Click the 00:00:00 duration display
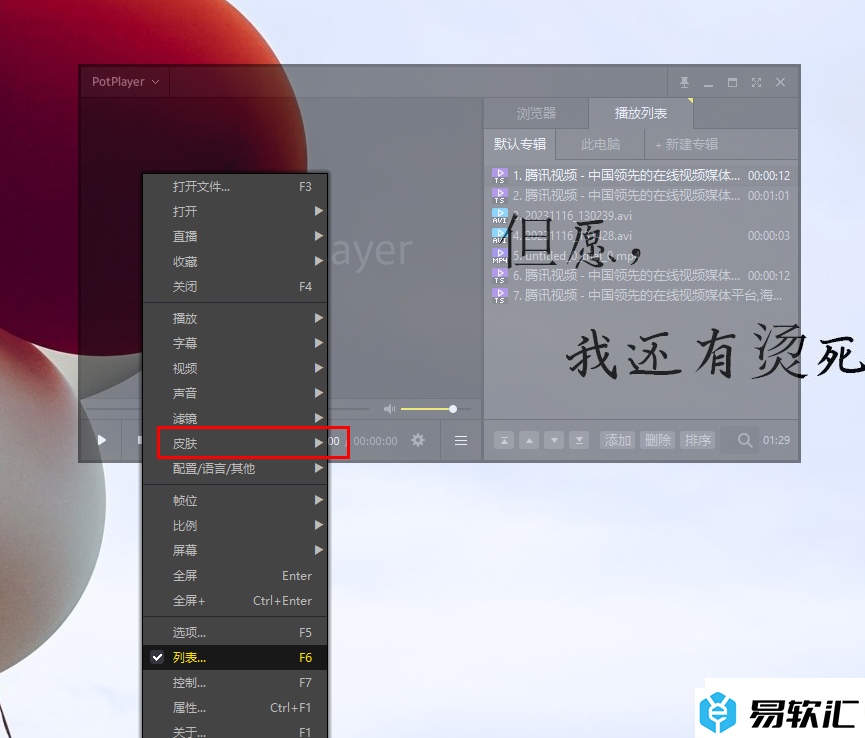 [375, 441]
